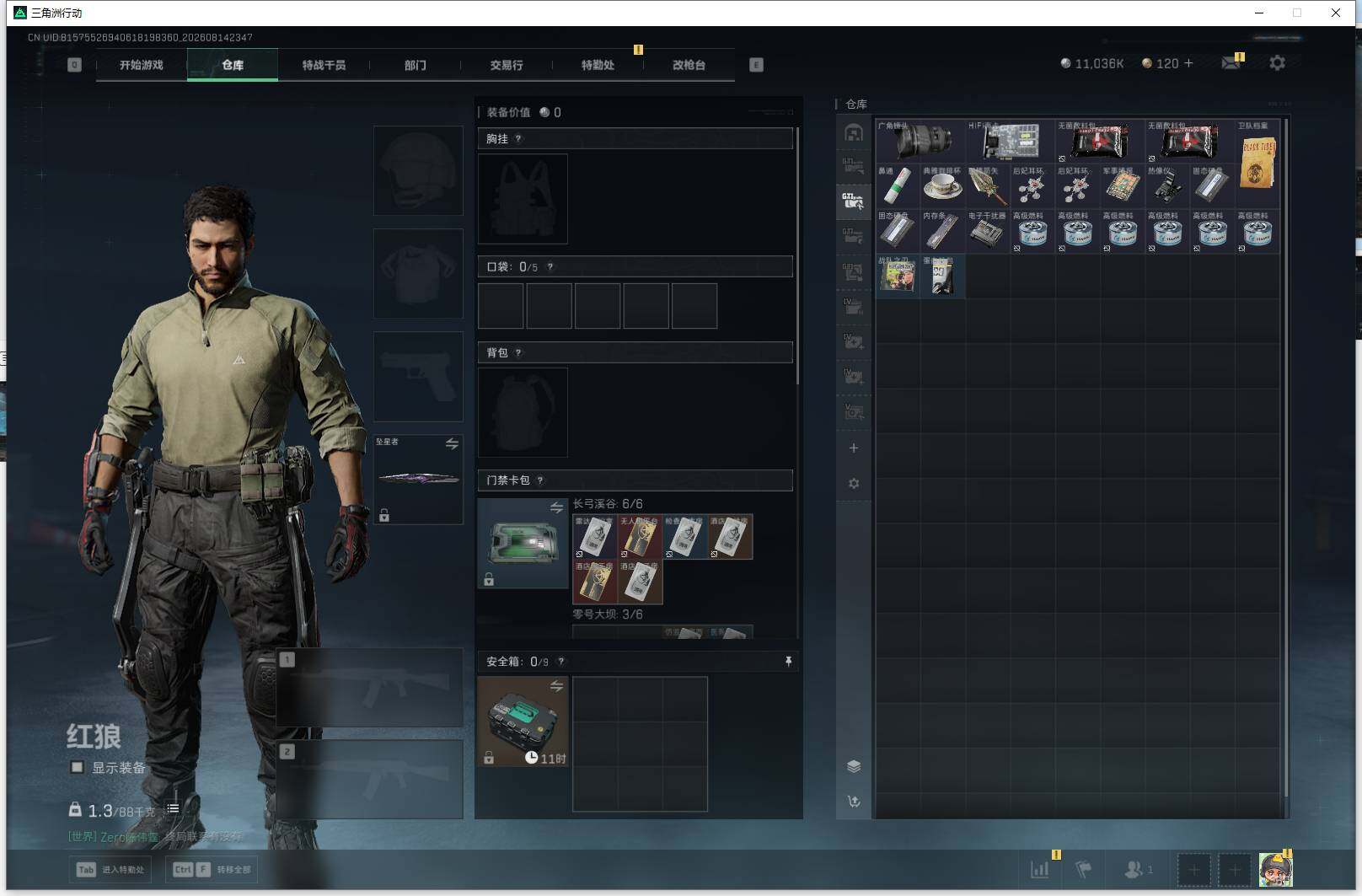1362x896 pixels.
Task: Show help for 门禁卡包 question mark
Action: point(540,480)
